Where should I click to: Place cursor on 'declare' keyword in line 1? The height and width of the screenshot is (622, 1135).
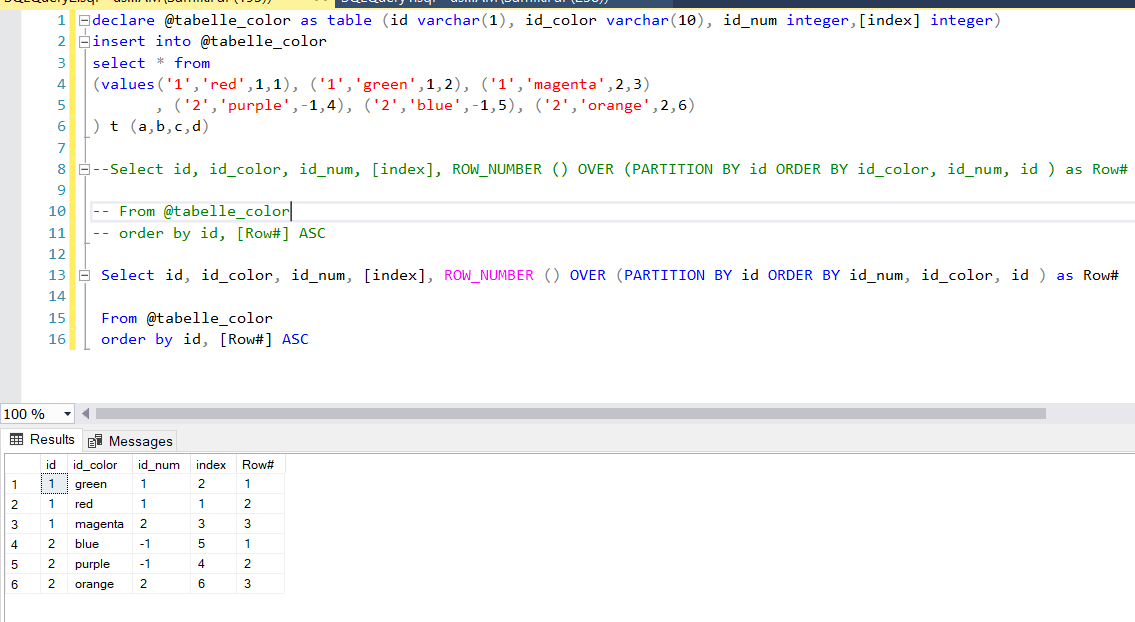click(x=123, y=20)
